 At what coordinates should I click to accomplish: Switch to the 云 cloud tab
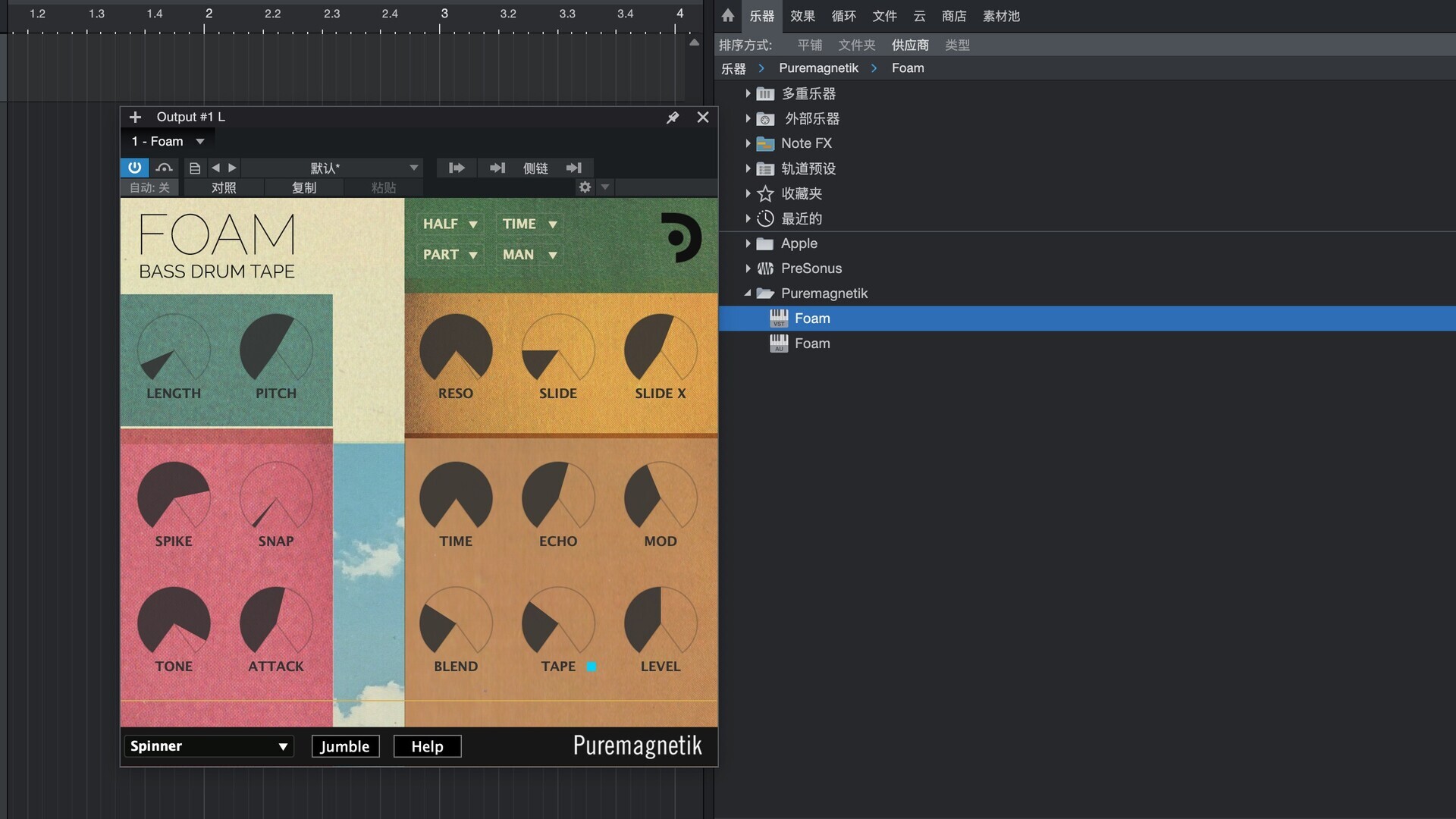[x=919, y=16]
